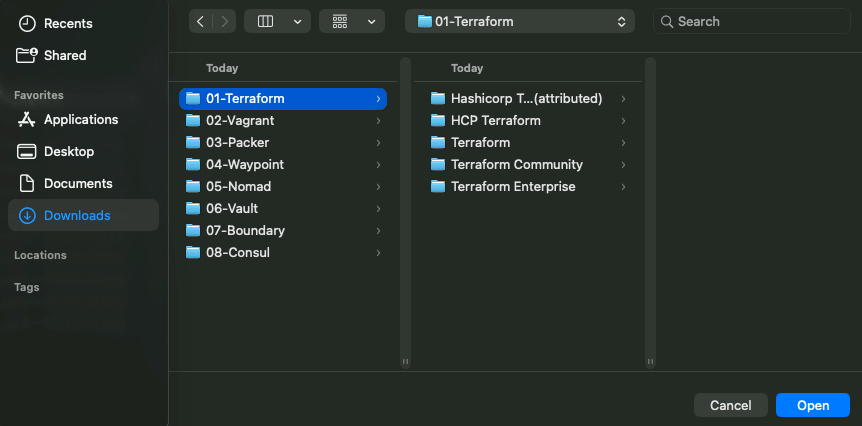This screenshot has height=426, width=862.
Task: Click the first column's resize handle
Action: [x=405, y=362]
